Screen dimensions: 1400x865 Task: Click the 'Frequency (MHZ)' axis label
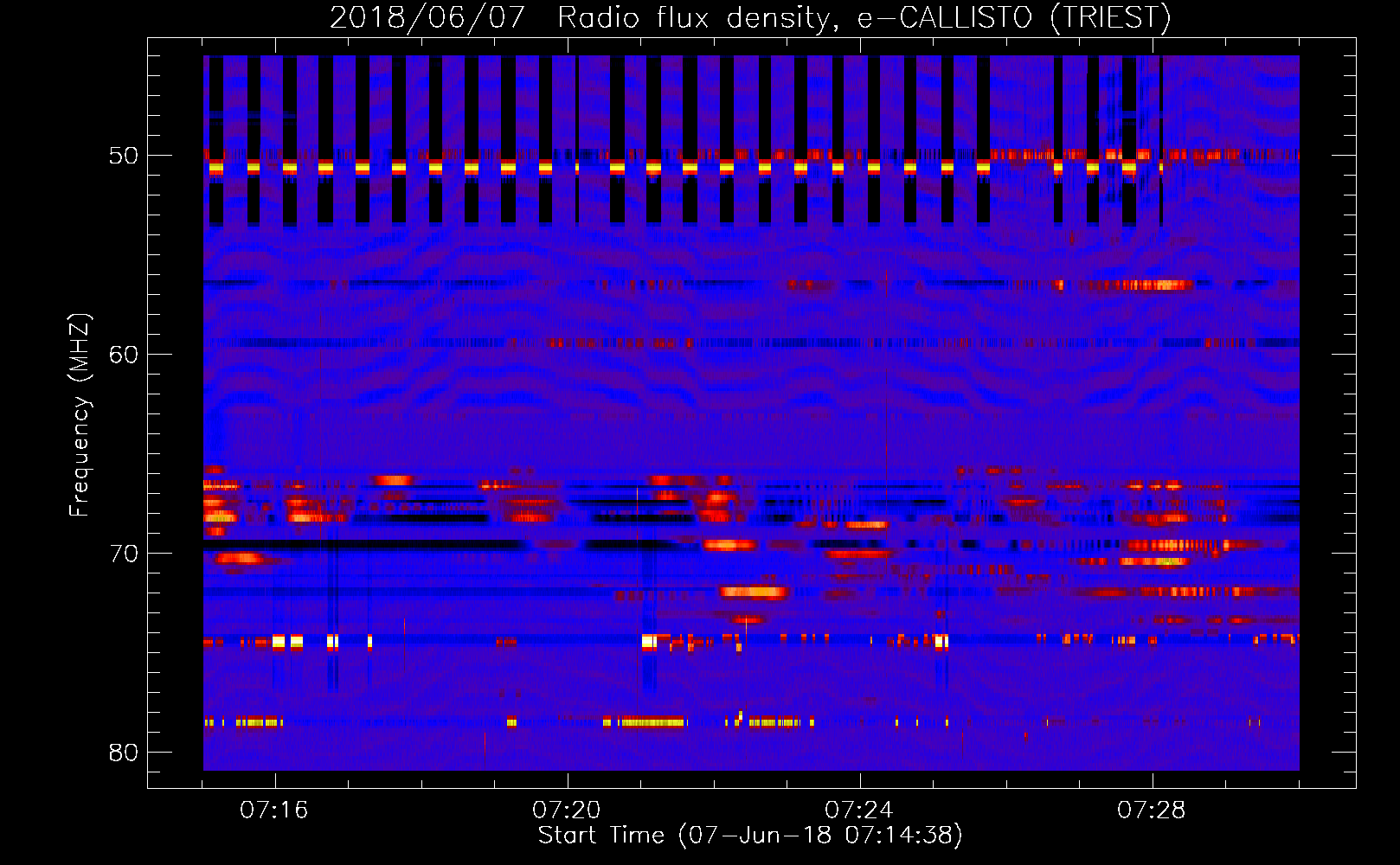pyautogui.click(x=80, y=414)
